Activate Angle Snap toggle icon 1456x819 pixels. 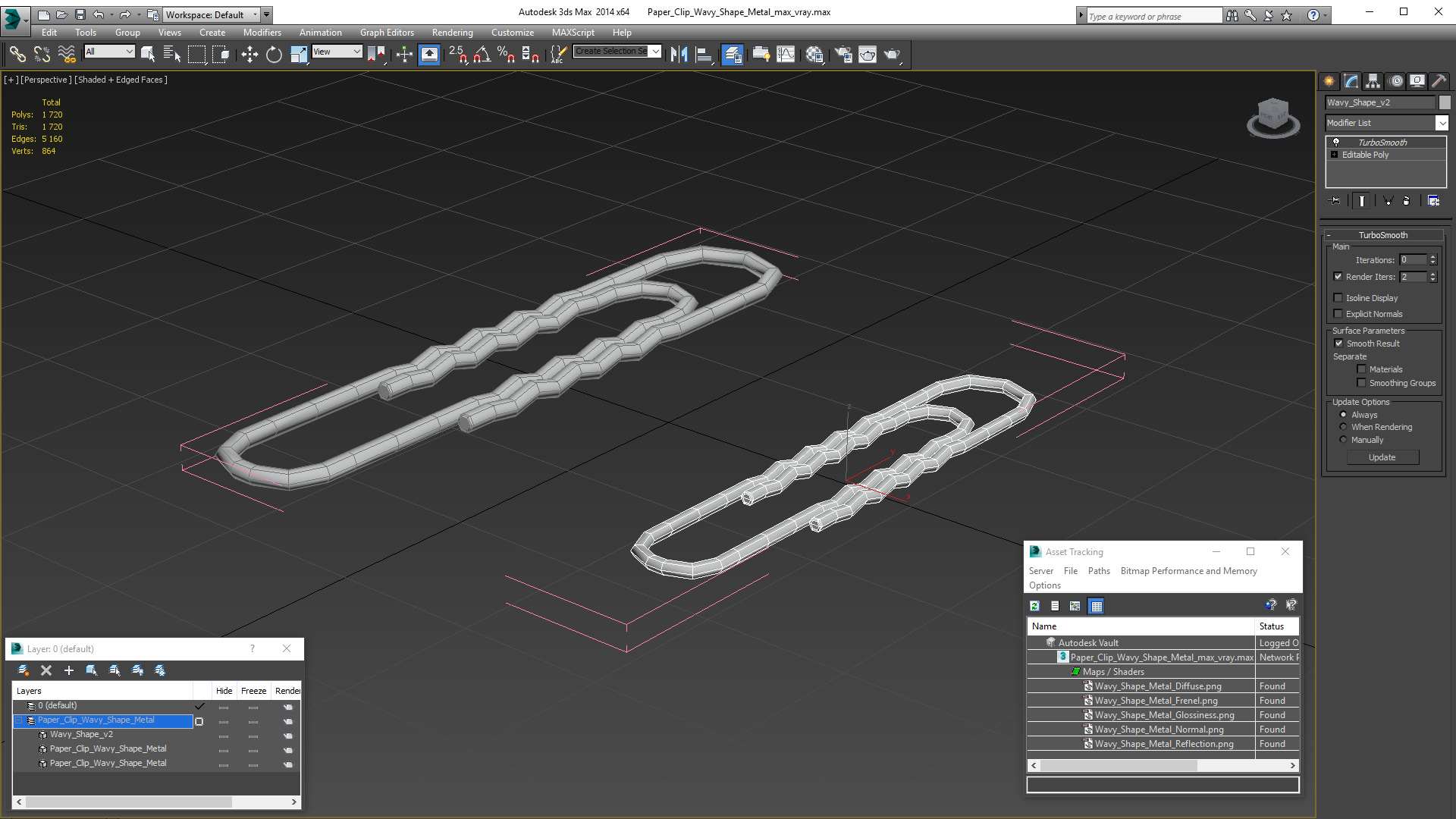482,54
